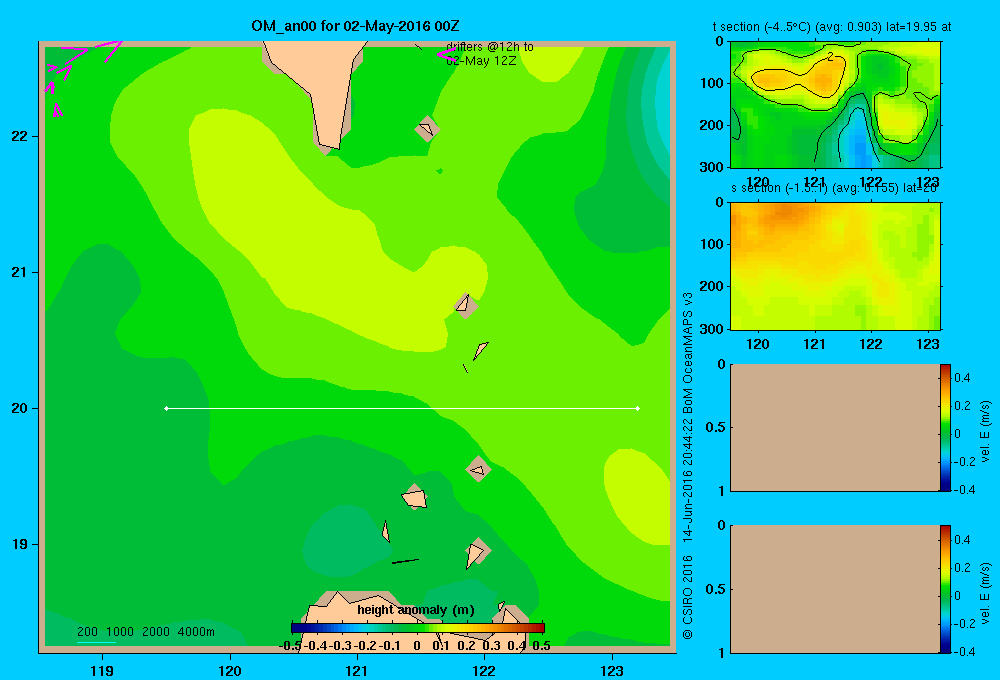Image resolution: width=1000 pixels, height=680 pixels.
Task: Click the lower empty velocity panel
Action: [835, 589]
